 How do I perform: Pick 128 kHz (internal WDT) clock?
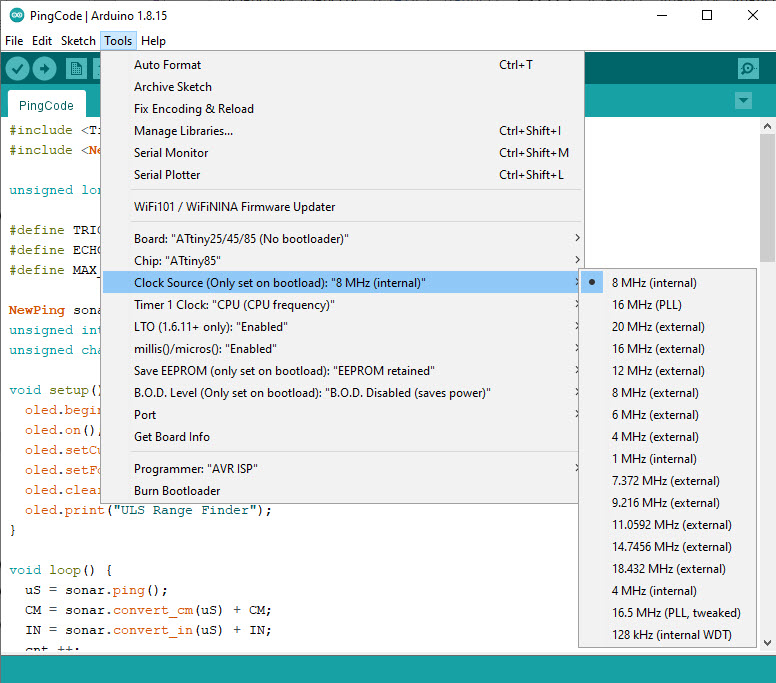click(x=671, y=635)
